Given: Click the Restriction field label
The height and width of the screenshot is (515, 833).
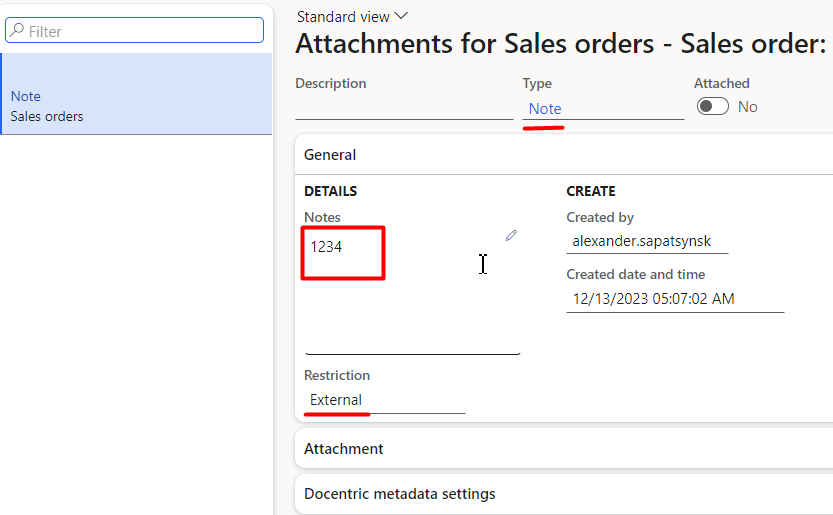Looking at the screenshot, I should pyautogui.click(x=337, y=375).
